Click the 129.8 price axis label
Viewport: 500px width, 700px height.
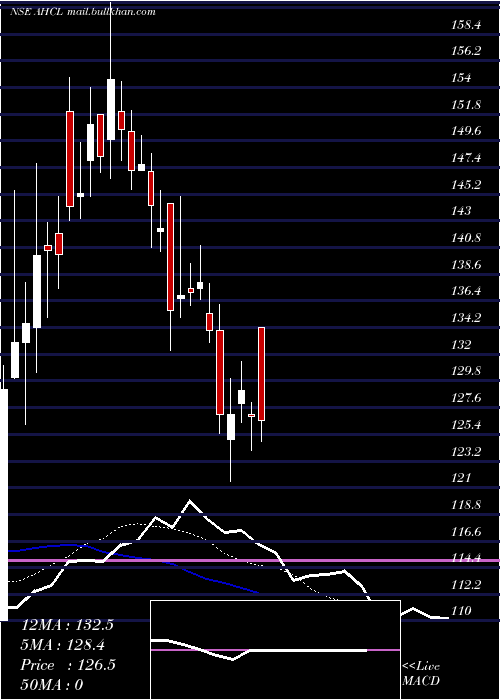467,371
